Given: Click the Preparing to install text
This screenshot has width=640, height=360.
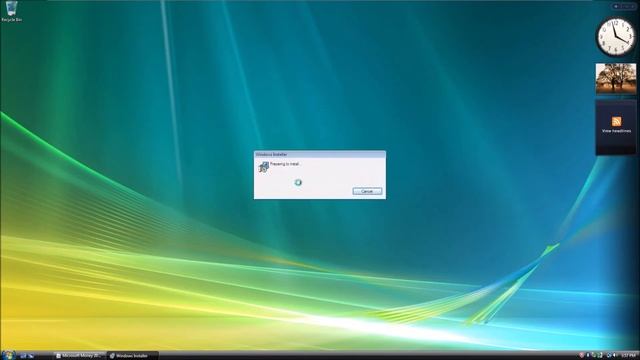Looking at the screenshot, I should point(284,164).
